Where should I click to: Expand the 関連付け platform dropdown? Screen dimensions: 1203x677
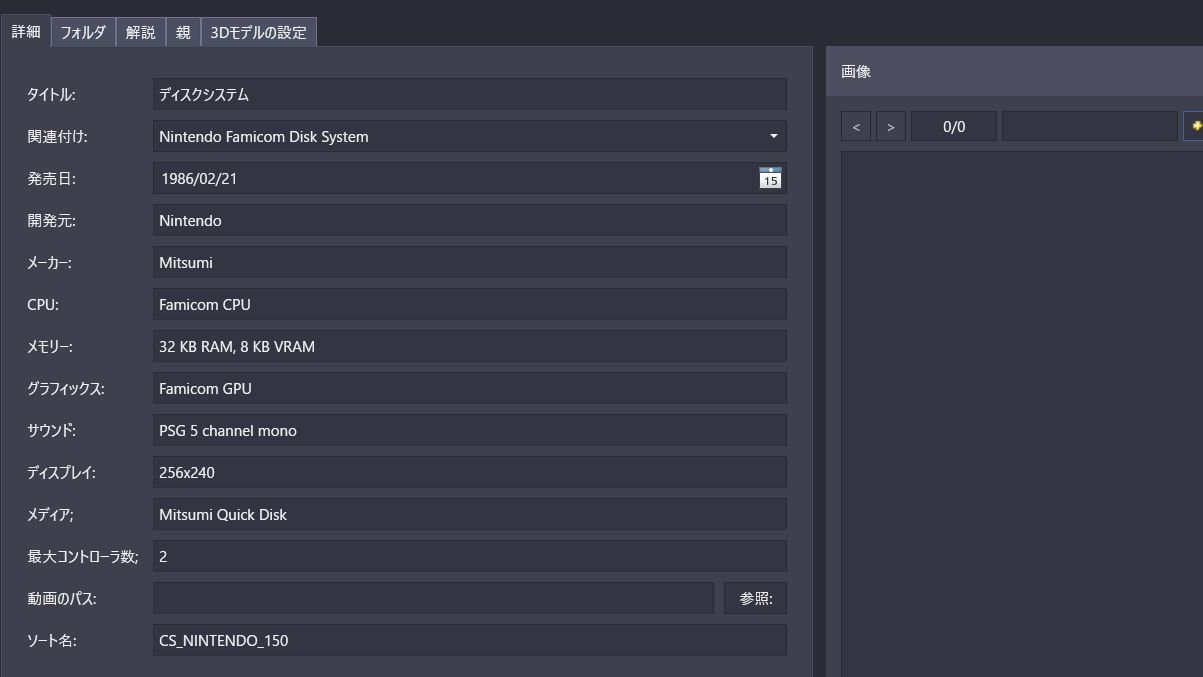tap(774, 136)
